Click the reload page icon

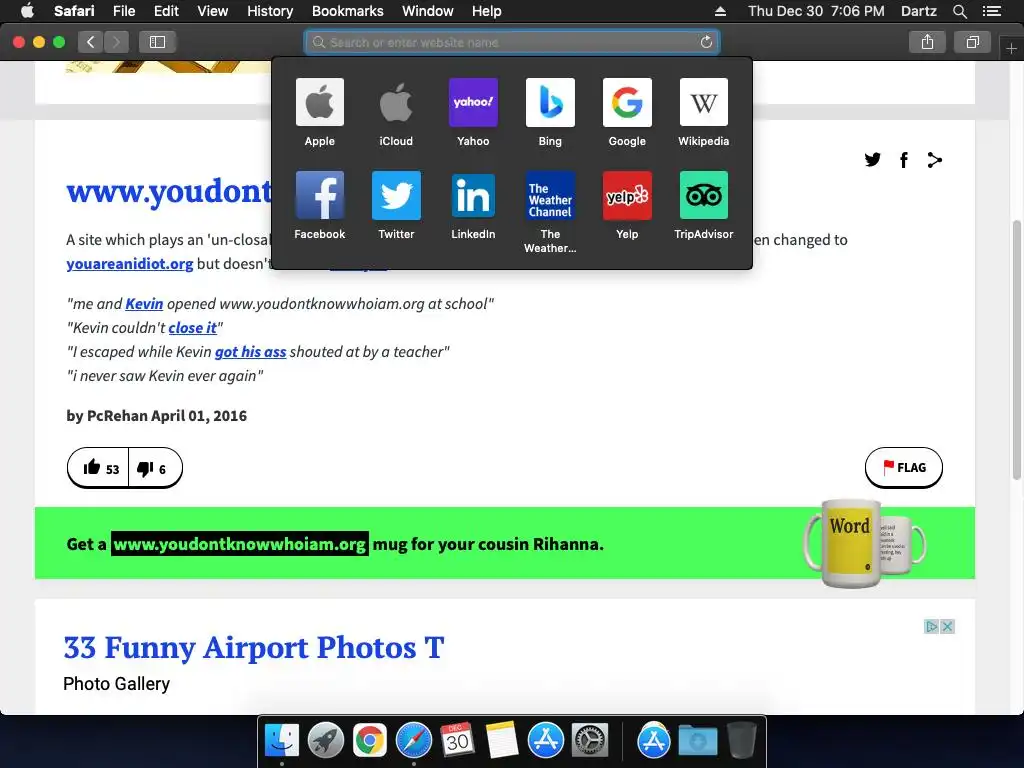[706, 42]
